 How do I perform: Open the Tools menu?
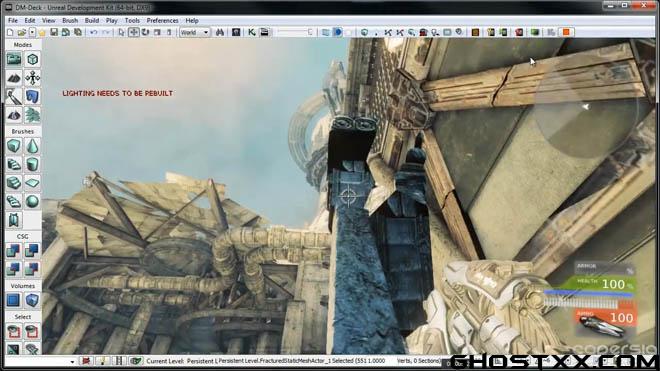132,20
